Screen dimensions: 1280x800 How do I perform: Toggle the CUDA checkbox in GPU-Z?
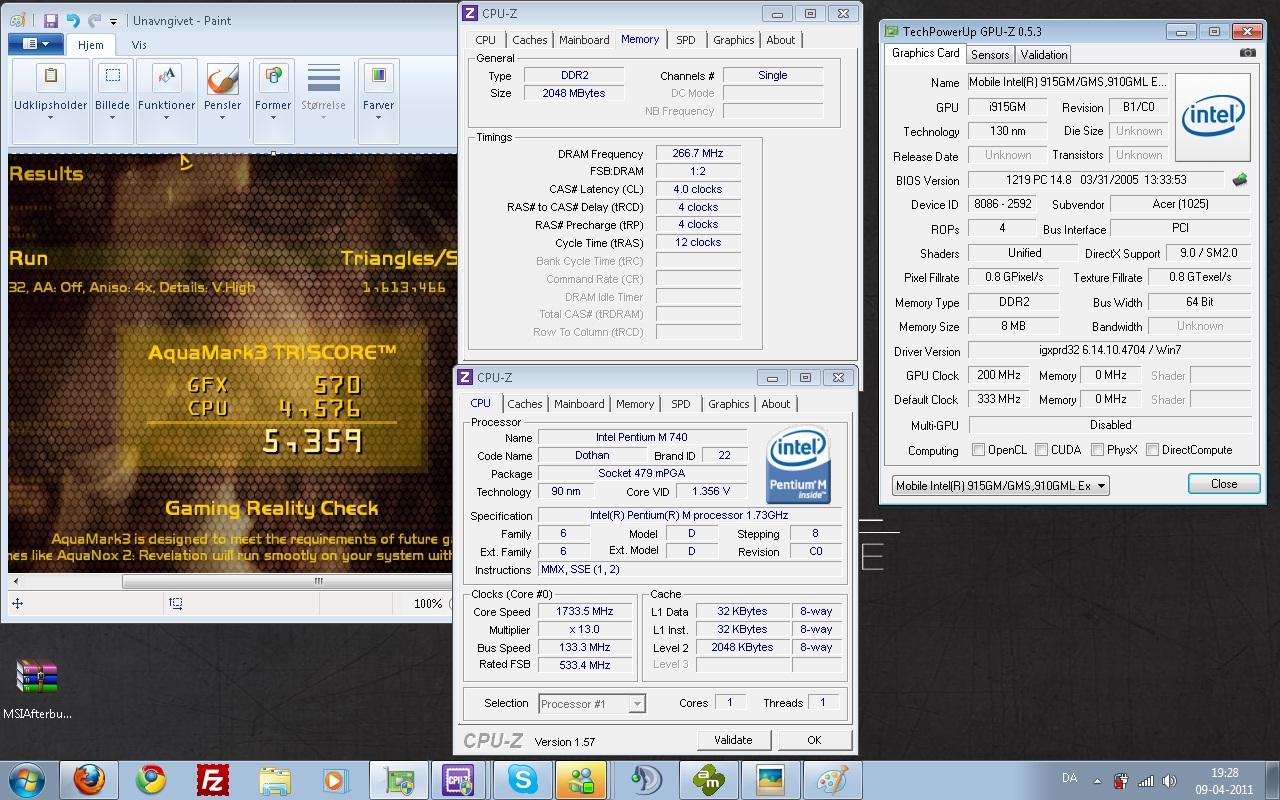click(x=1041, y=450)
